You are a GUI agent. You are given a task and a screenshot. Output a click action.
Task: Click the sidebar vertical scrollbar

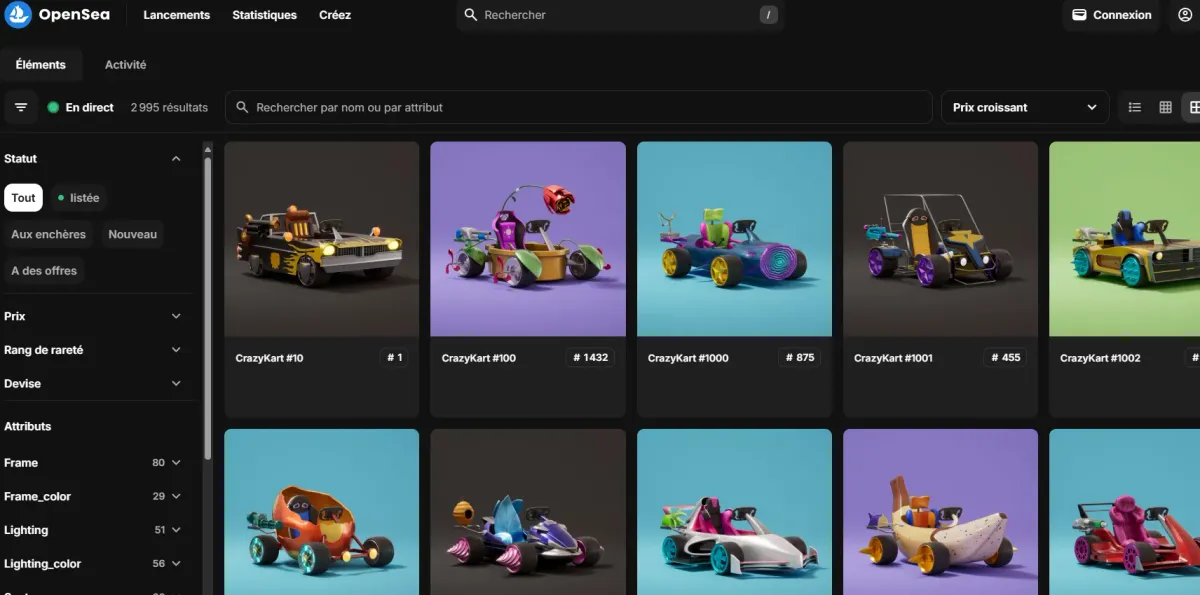(x=208, y=300)
